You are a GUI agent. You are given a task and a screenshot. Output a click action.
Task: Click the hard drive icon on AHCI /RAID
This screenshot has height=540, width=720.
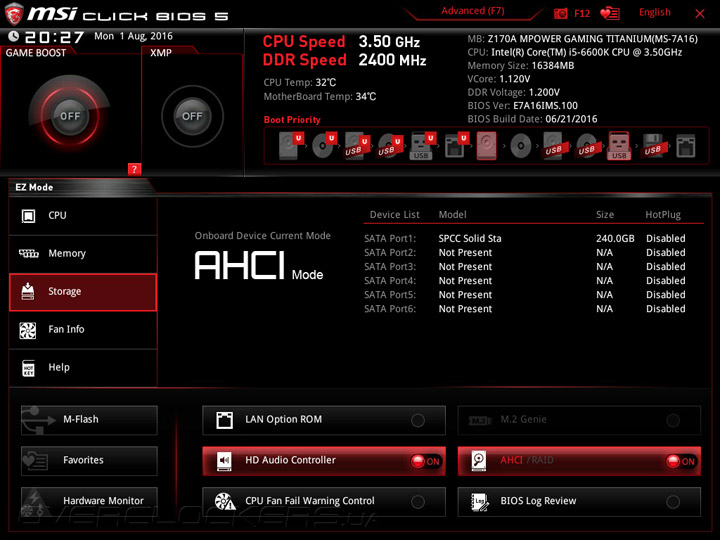479,461
